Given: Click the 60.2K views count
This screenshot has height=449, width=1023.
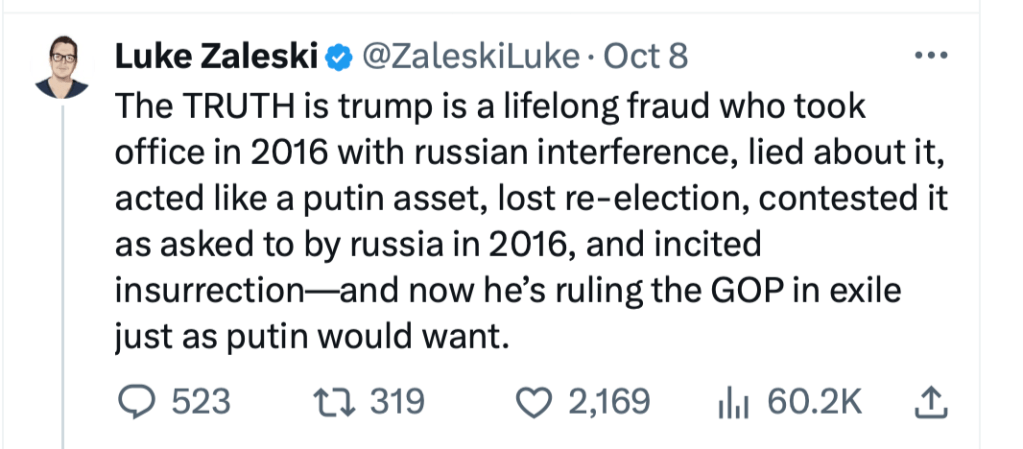Looking at the screenshot, I should pos(814,402).
